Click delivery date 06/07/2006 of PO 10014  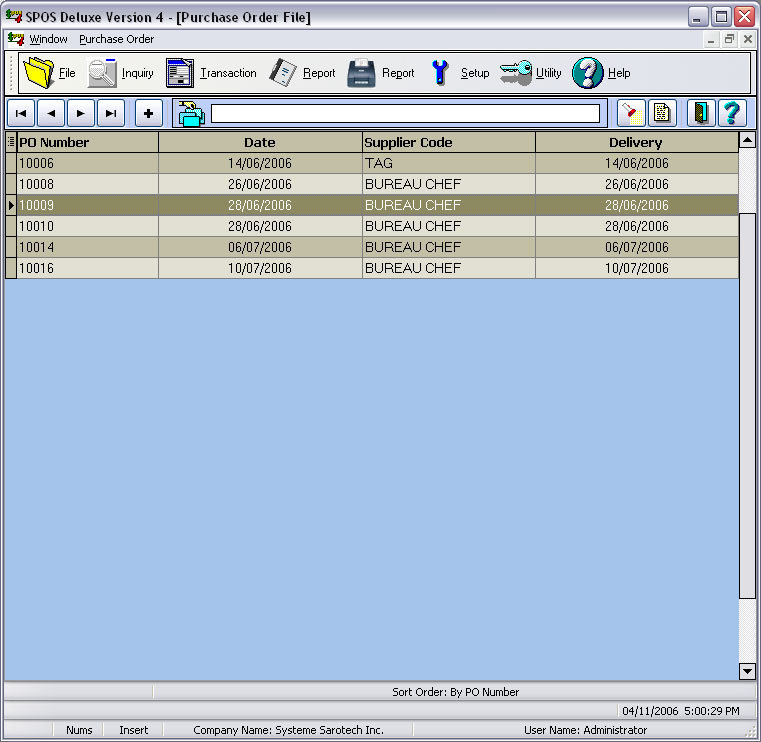[637, 247]
